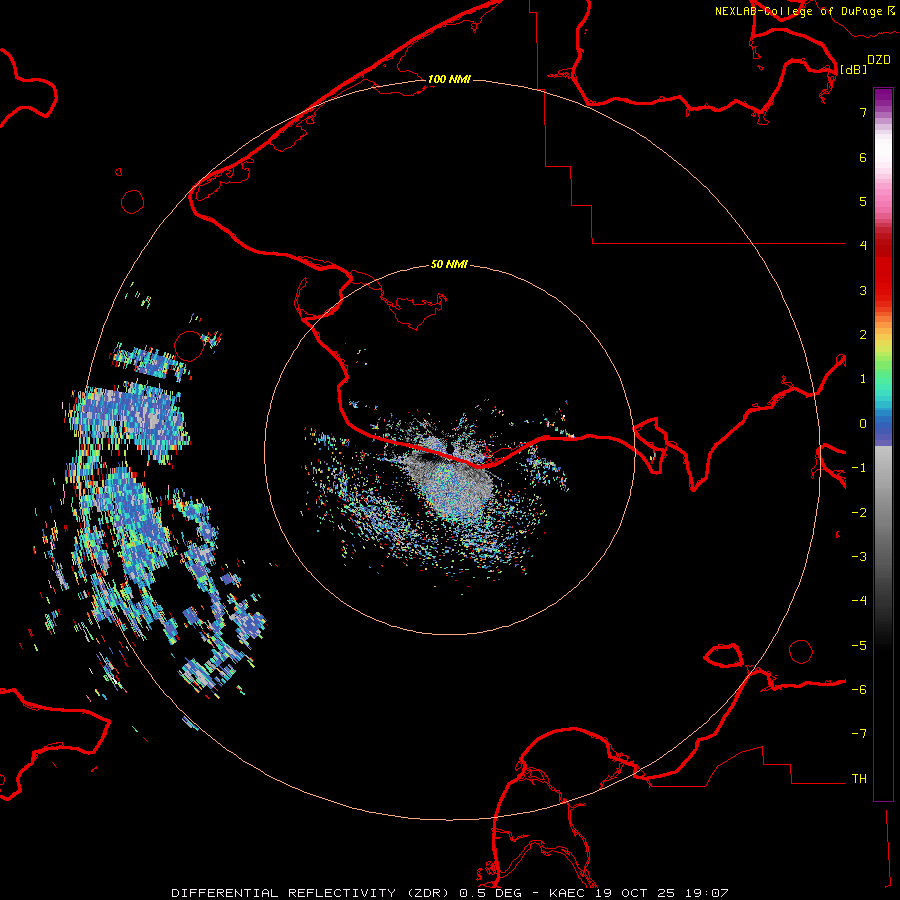The height and width of the screenshot is (900, 900).
Task: Click the 6 value on the color scale
Action: point(863,157)
